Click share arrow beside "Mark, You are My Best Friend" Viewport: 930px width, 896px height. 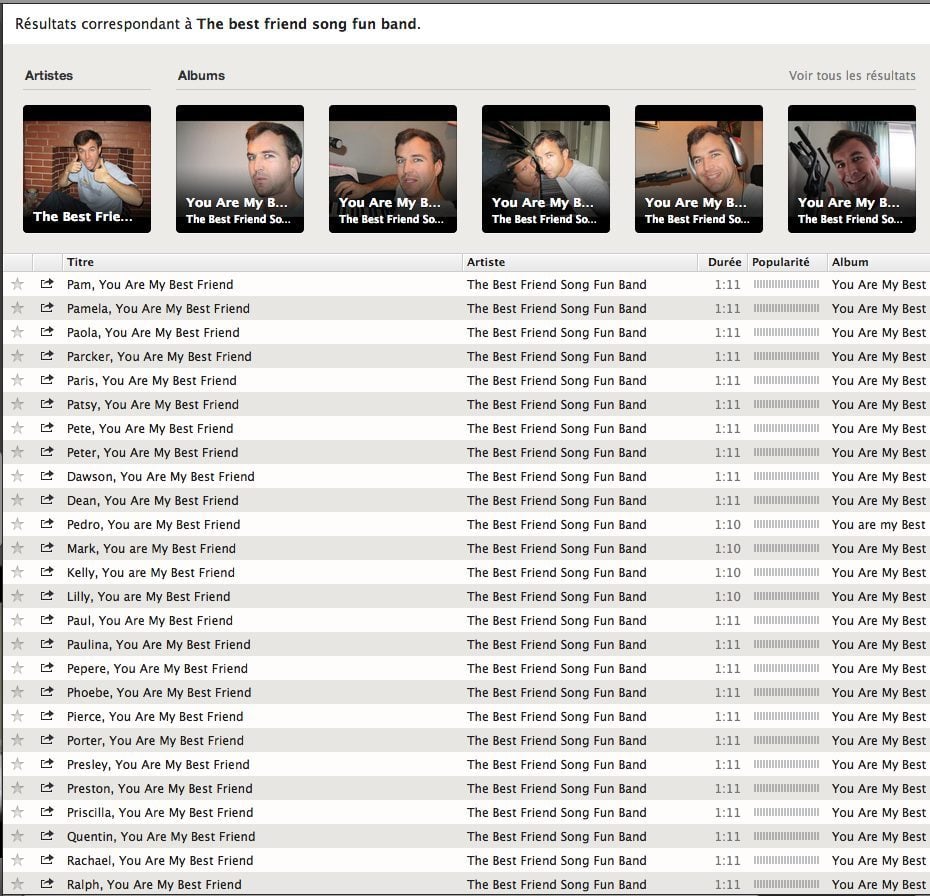pyautogui.click(x=47, y=548)
